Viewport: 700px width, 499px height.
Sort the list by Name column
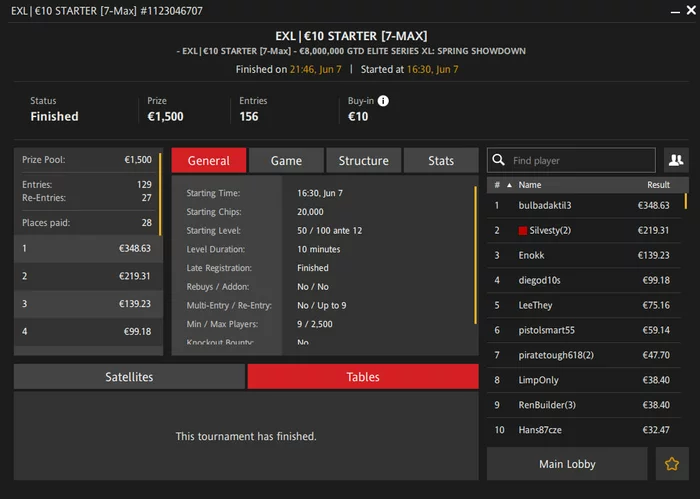tap(530, 185)
